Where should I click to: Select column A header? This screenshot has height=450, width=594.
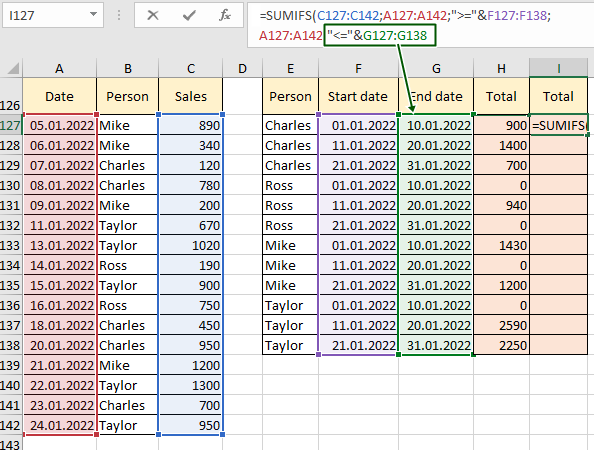pos(59,69)
